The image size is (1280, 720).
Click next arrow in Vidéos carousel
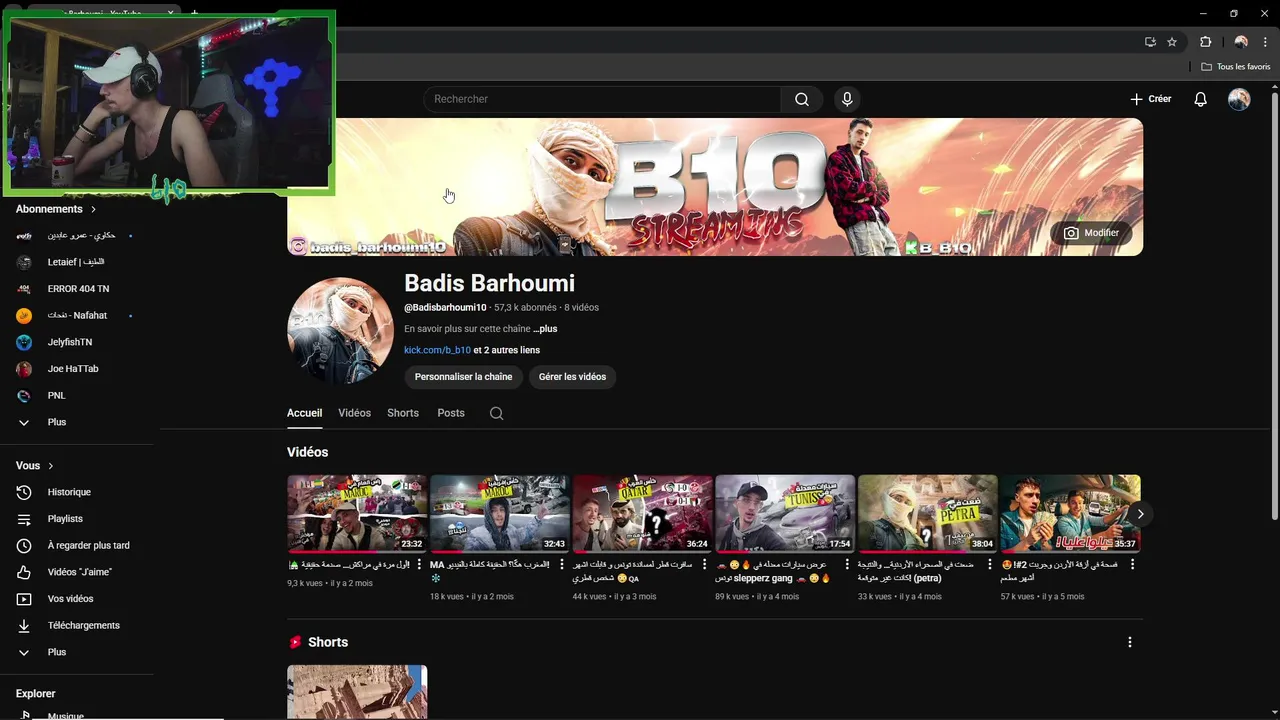pyautogui.click(x=1140, y=514)
